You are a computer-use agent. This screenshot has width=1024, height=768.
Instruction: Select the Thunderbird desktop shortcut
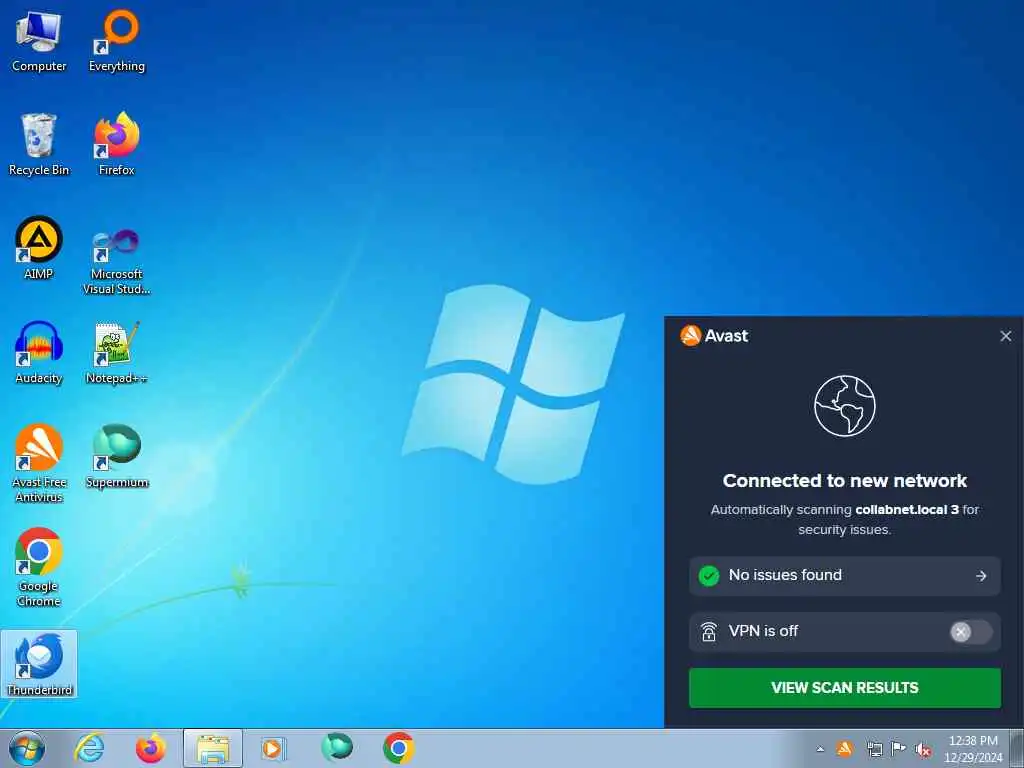(x=39, y=664)
